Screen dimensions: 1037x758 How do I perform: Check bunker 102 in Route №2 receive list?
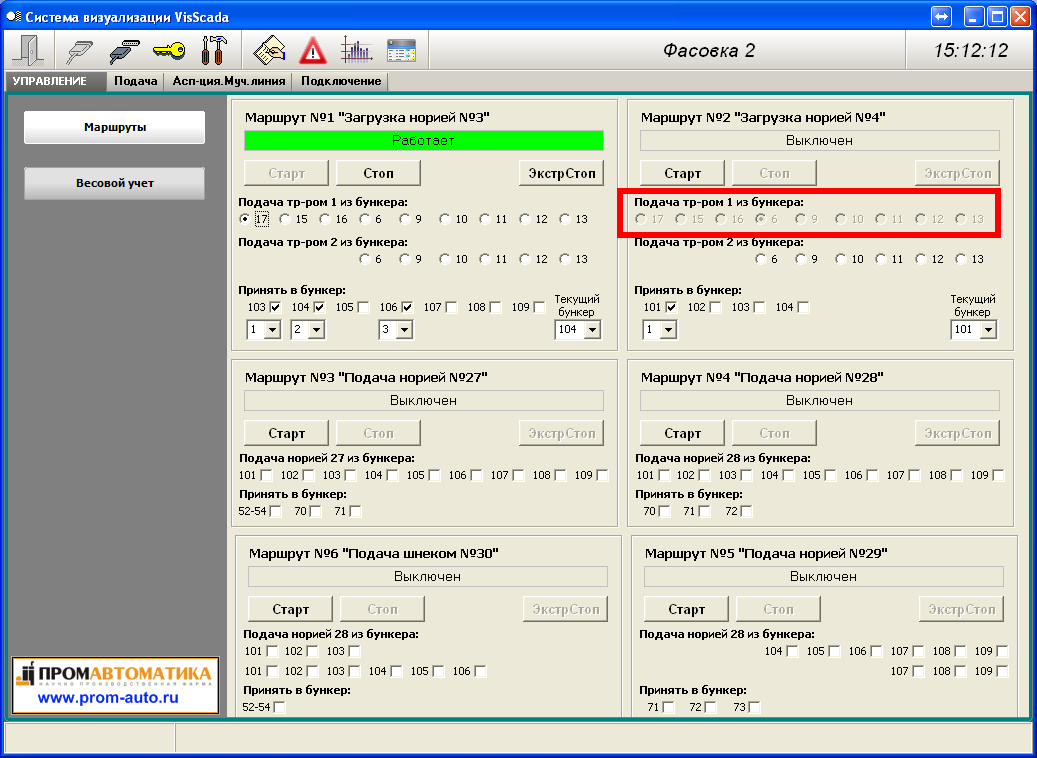click(714, 307)
